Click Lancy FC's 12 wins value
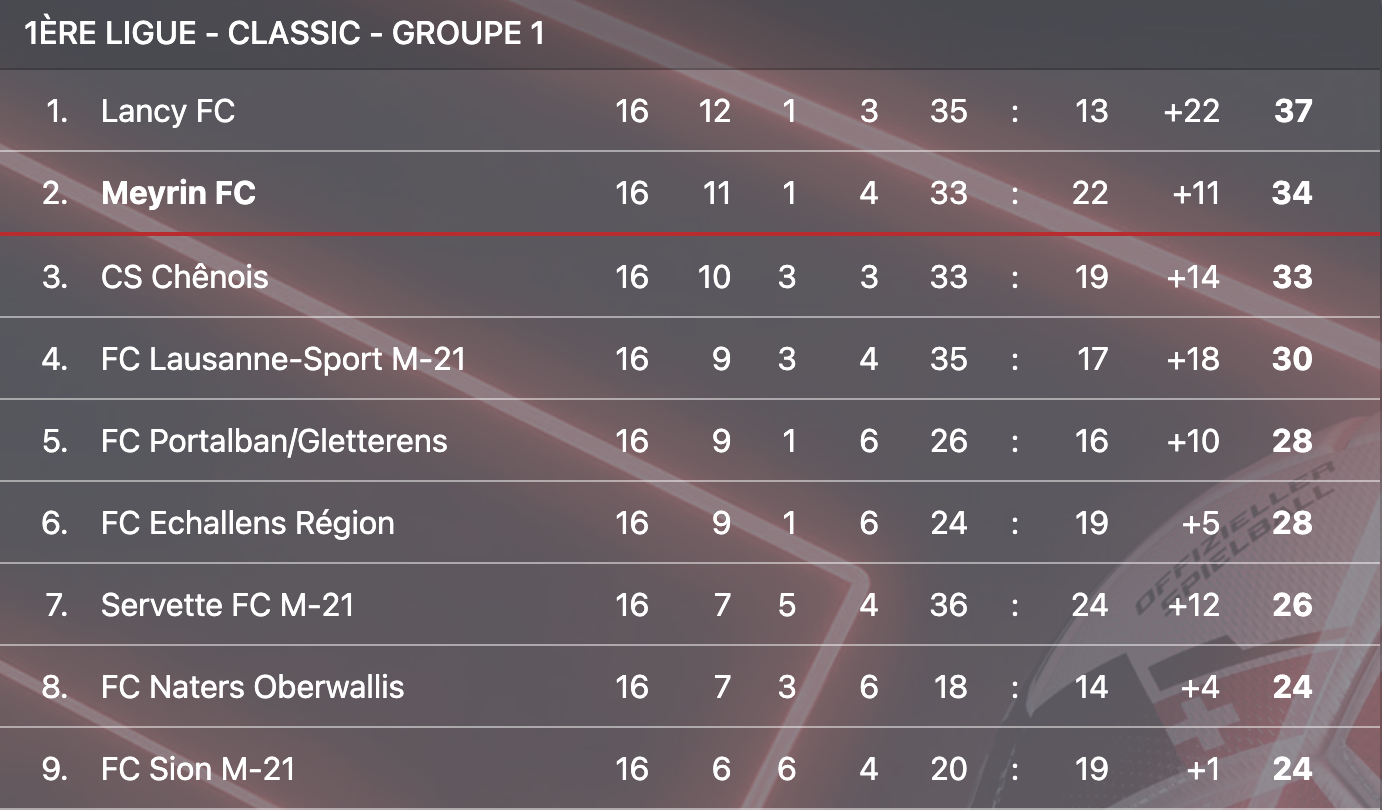The width and height of the screenshot is (1382, 810). point(714,110)
